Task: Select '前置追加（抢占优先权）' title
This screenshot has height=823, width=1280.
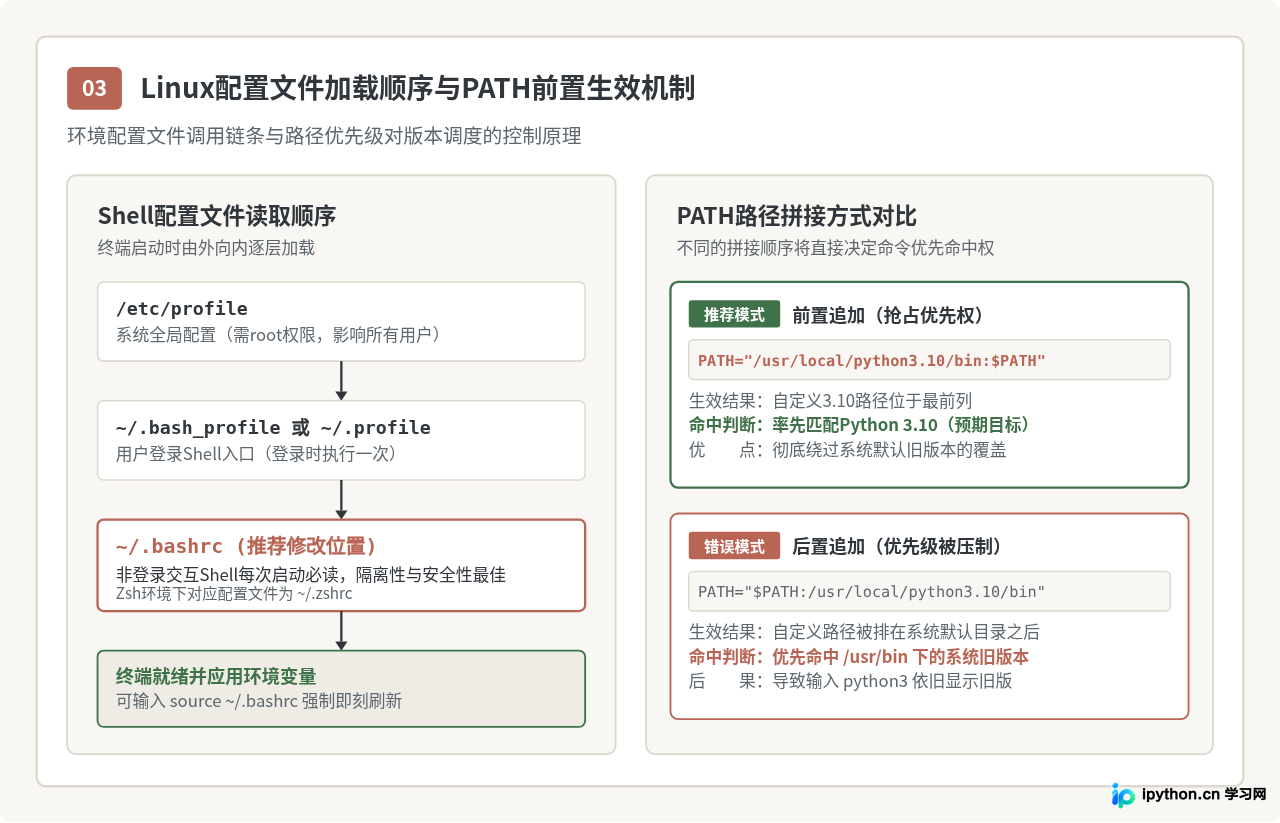Action: point(888,315)
